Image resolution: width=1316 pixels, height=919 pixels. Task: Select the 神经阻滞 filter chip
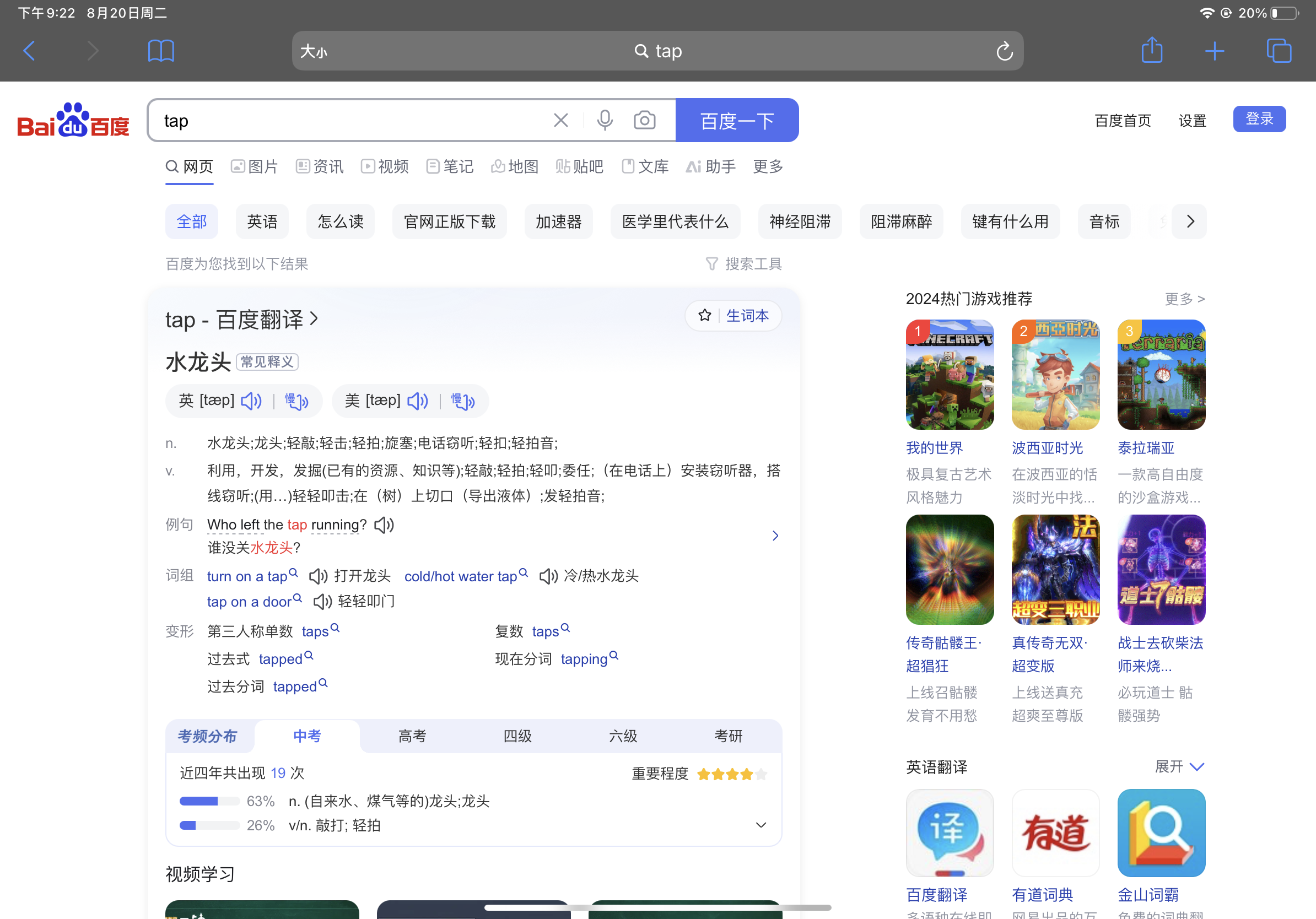(800, 221)
